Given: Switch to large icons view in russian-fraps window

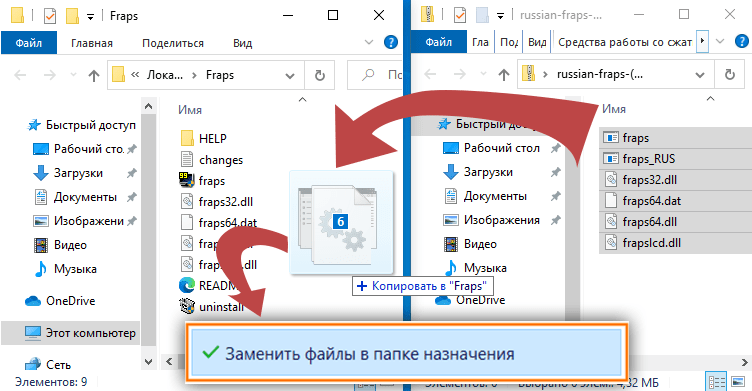Looking at the screenshot, I should 738,383.
